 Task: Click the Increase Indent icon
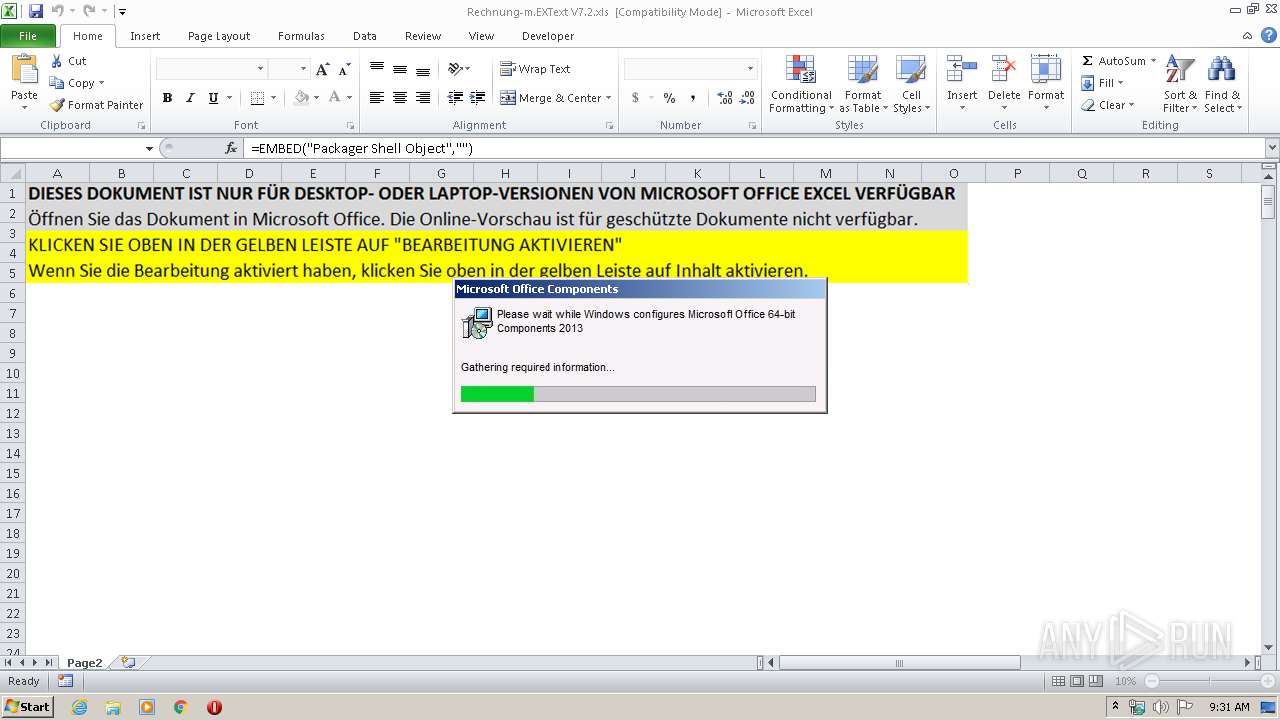click(x=478, y=98)
